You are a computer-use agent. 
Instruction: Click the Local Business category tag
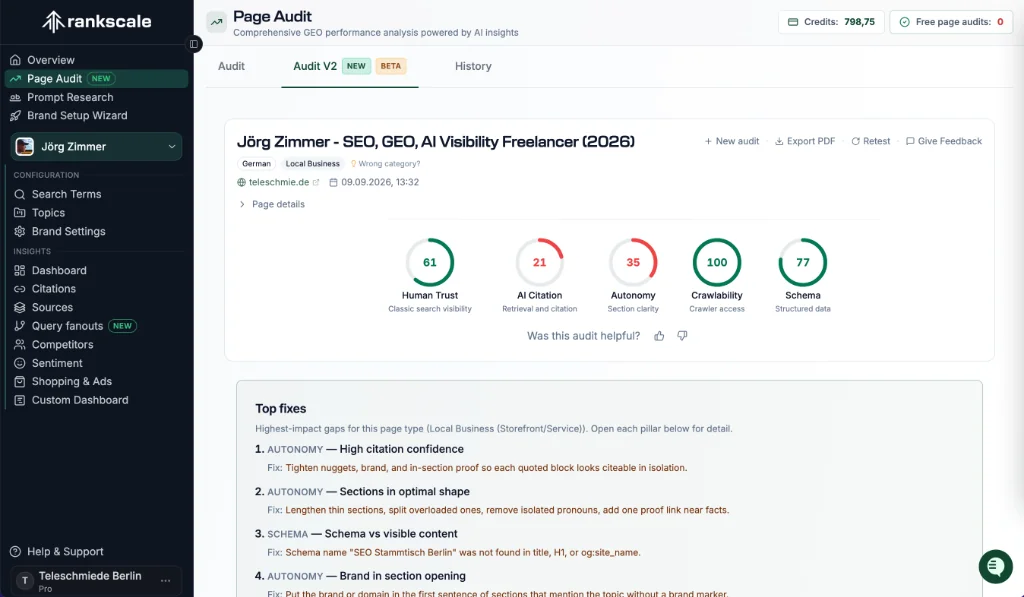pyautogui.click(x=312, y=164)
